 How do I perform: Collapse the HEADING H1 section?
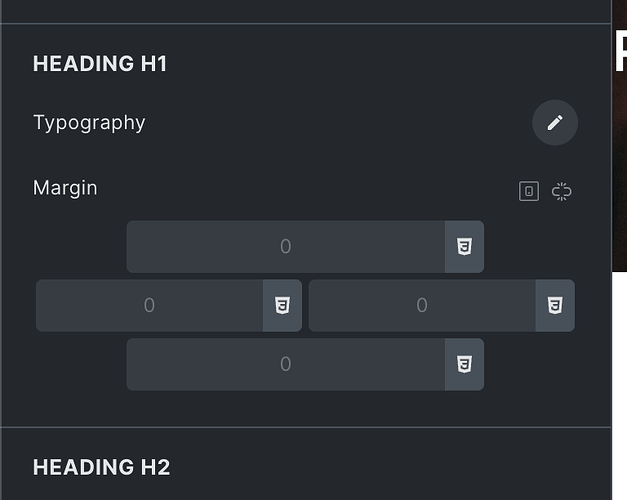(100, 64)
